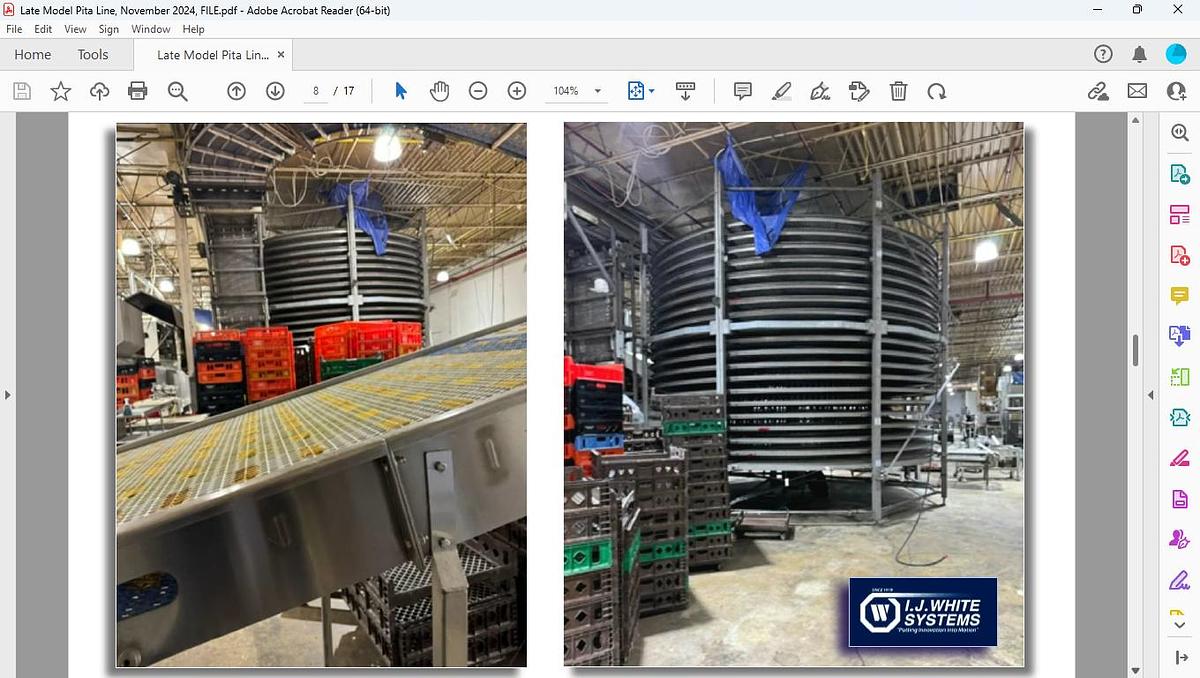Select the Highlight text tool
This screenshot has height=678, width=1200.
[782, 91]
